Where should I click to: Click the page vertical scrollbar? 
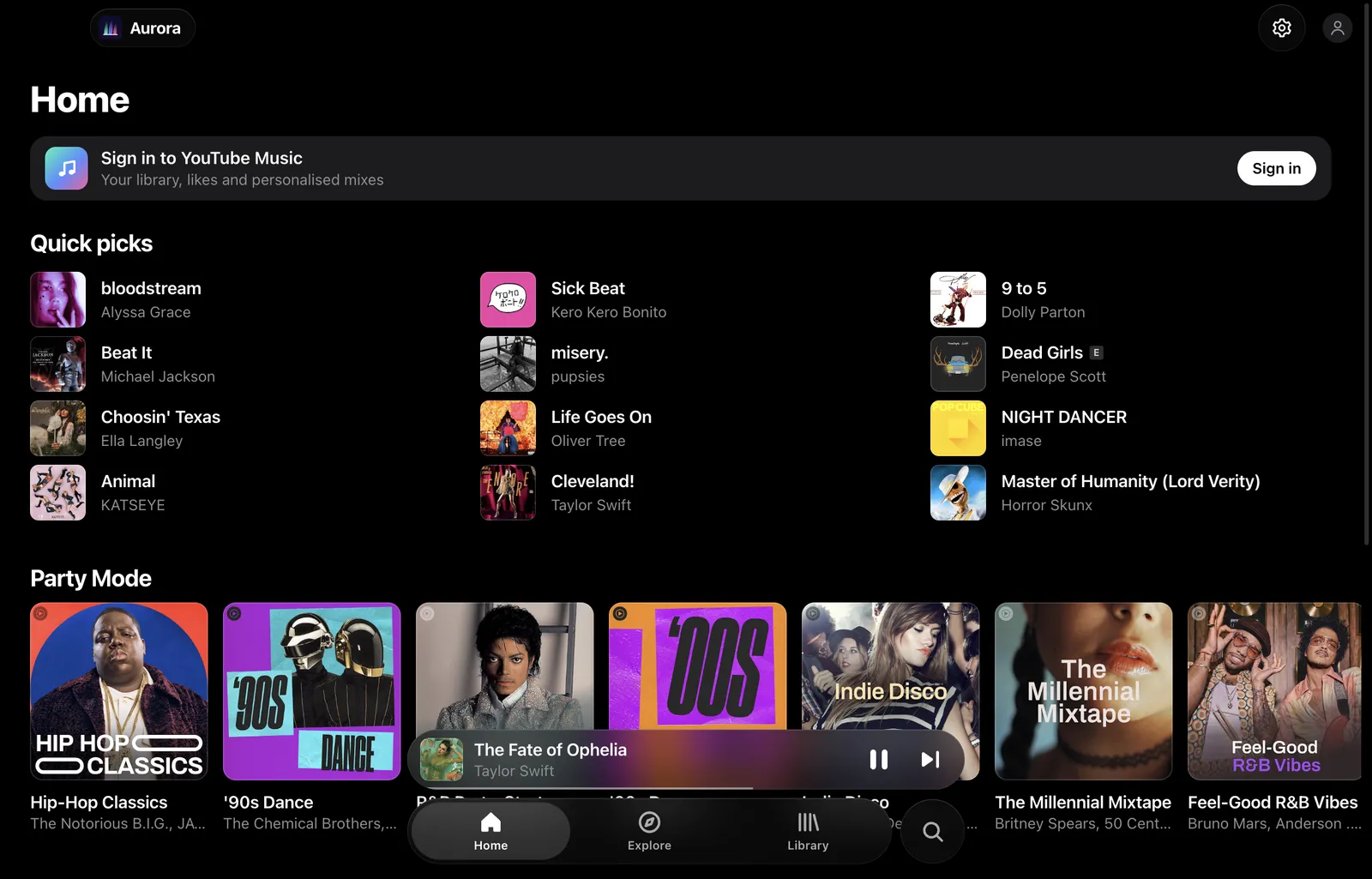[1367, 274]
